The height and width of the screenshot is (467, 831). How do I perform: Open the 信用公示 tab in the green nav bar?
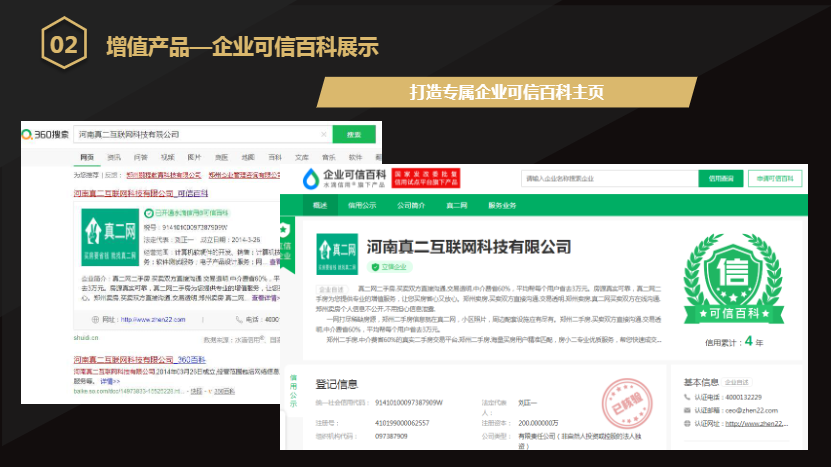362,206
